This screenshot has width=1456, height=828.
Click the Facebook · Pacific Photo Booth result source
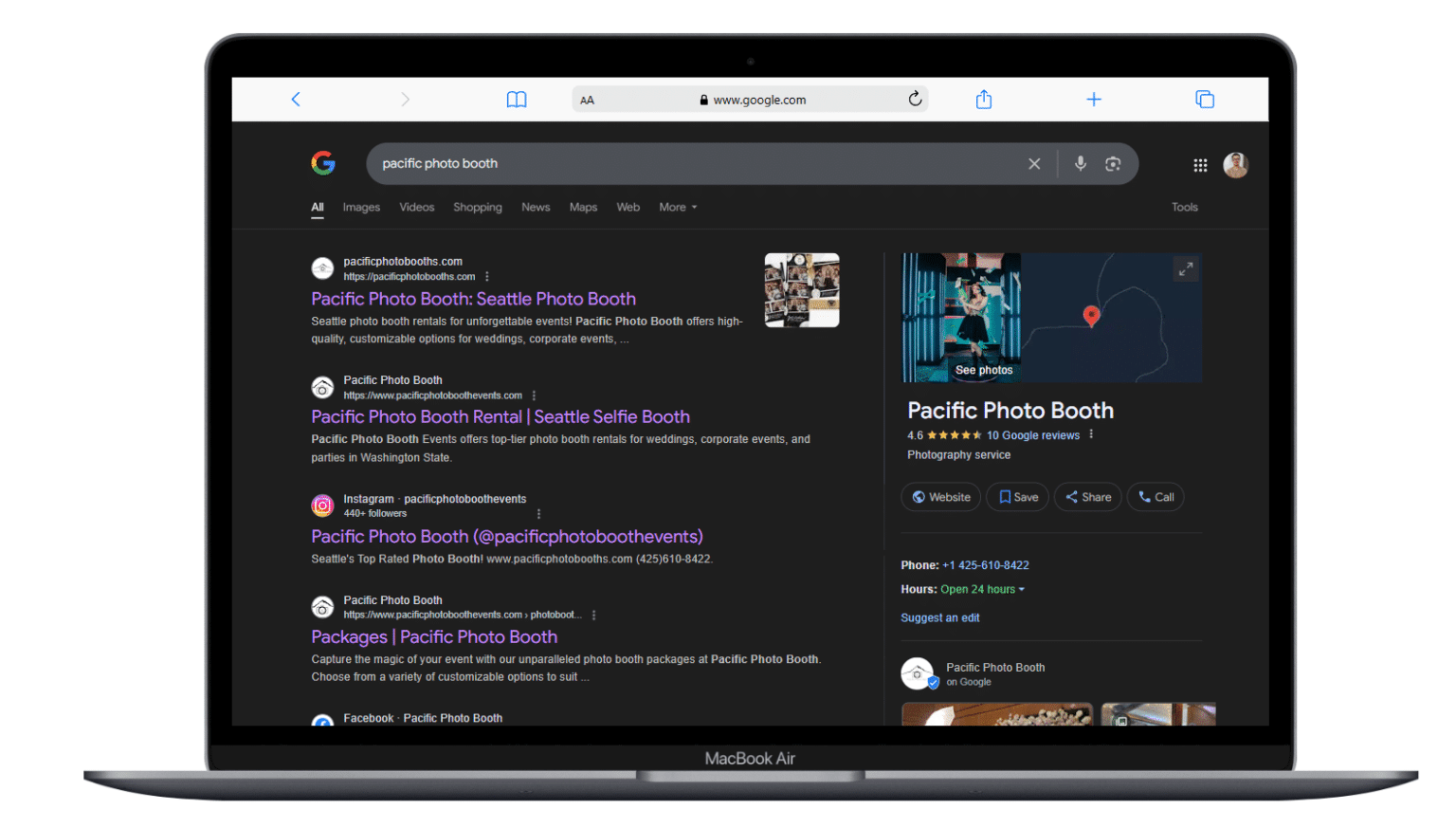pyautogui.click(x=423, y=718)
